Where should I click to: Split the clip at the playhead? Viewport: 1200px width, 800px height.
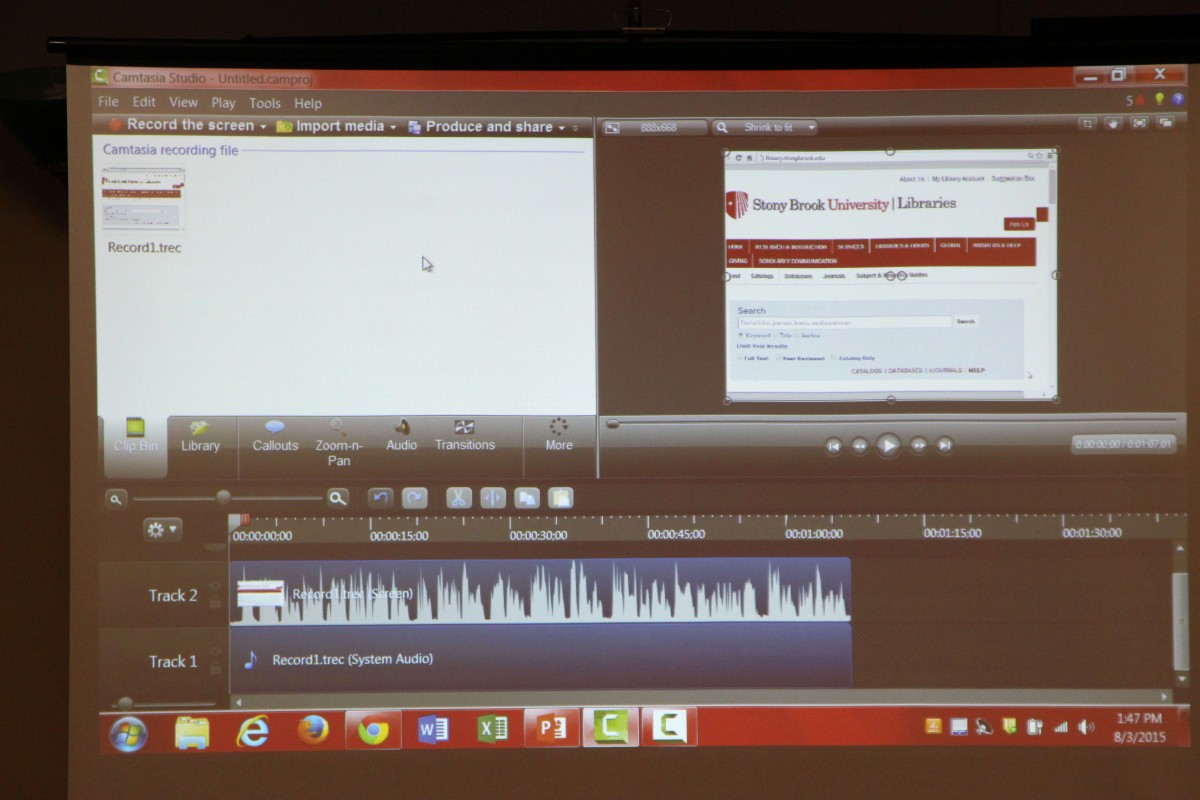tap(493, 497)
